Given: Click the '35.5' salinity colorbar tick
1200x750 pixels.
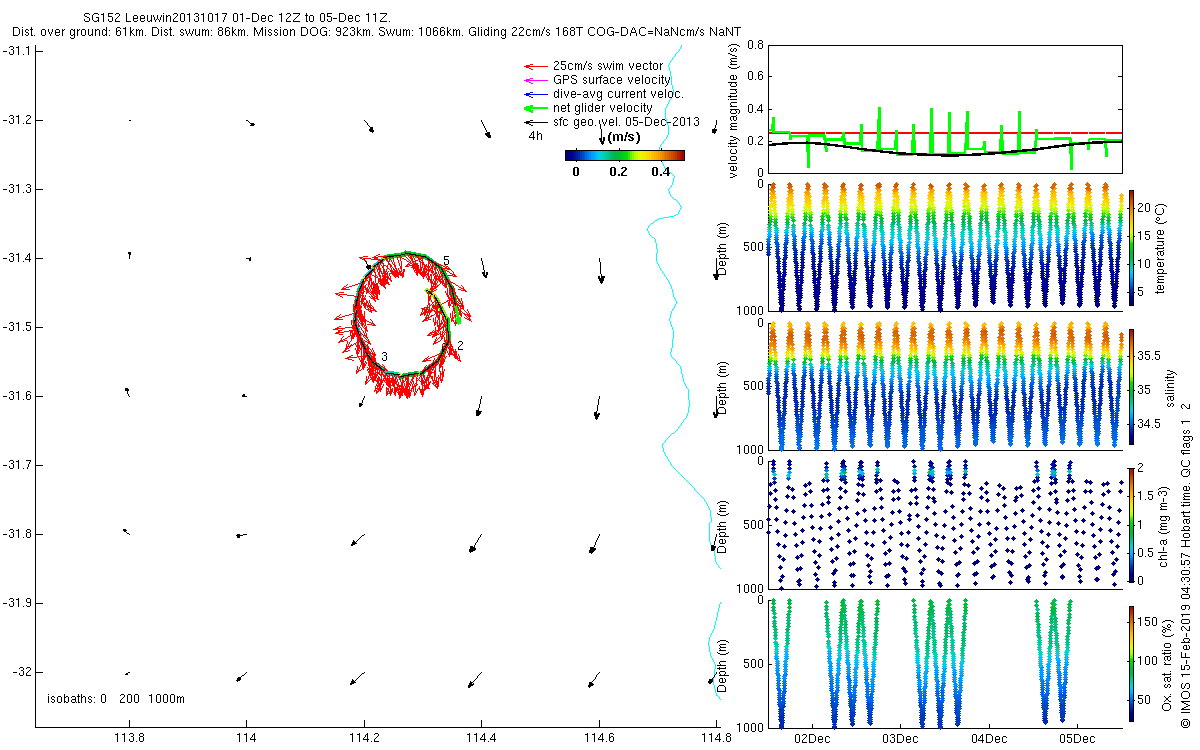Looking at the screenshot, I should click(1149, 356).
